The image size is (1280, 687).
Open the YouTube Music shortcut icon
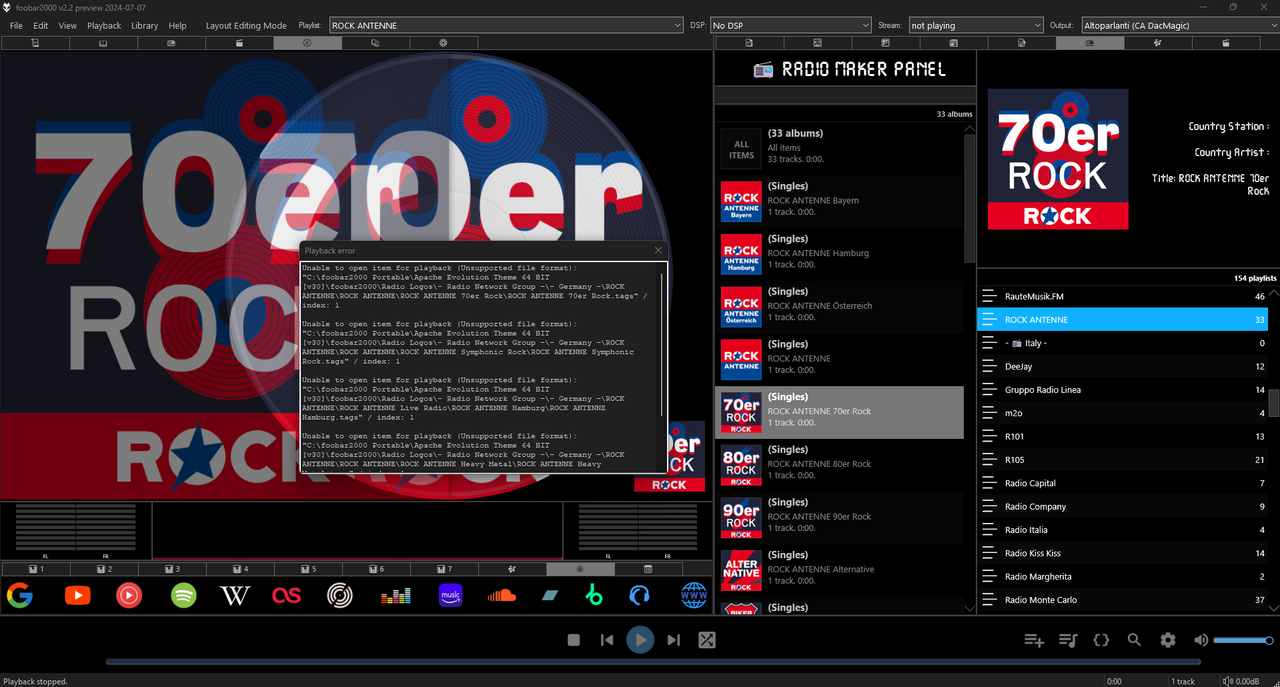click(x=129, y=596)
